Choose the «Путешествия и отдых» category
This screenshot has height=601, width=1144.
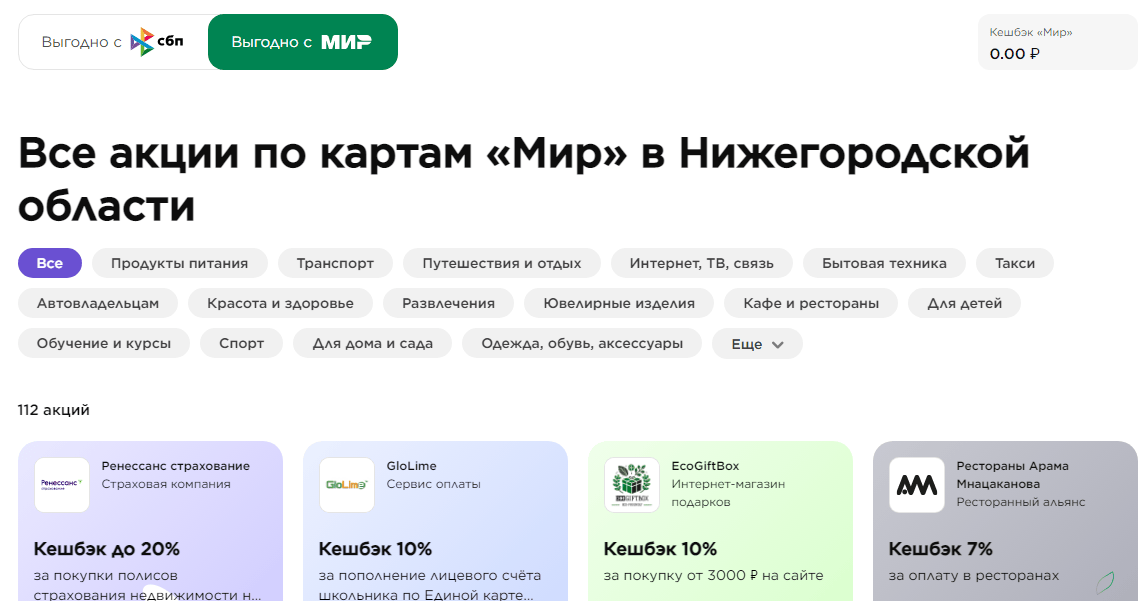click(502, 263)
